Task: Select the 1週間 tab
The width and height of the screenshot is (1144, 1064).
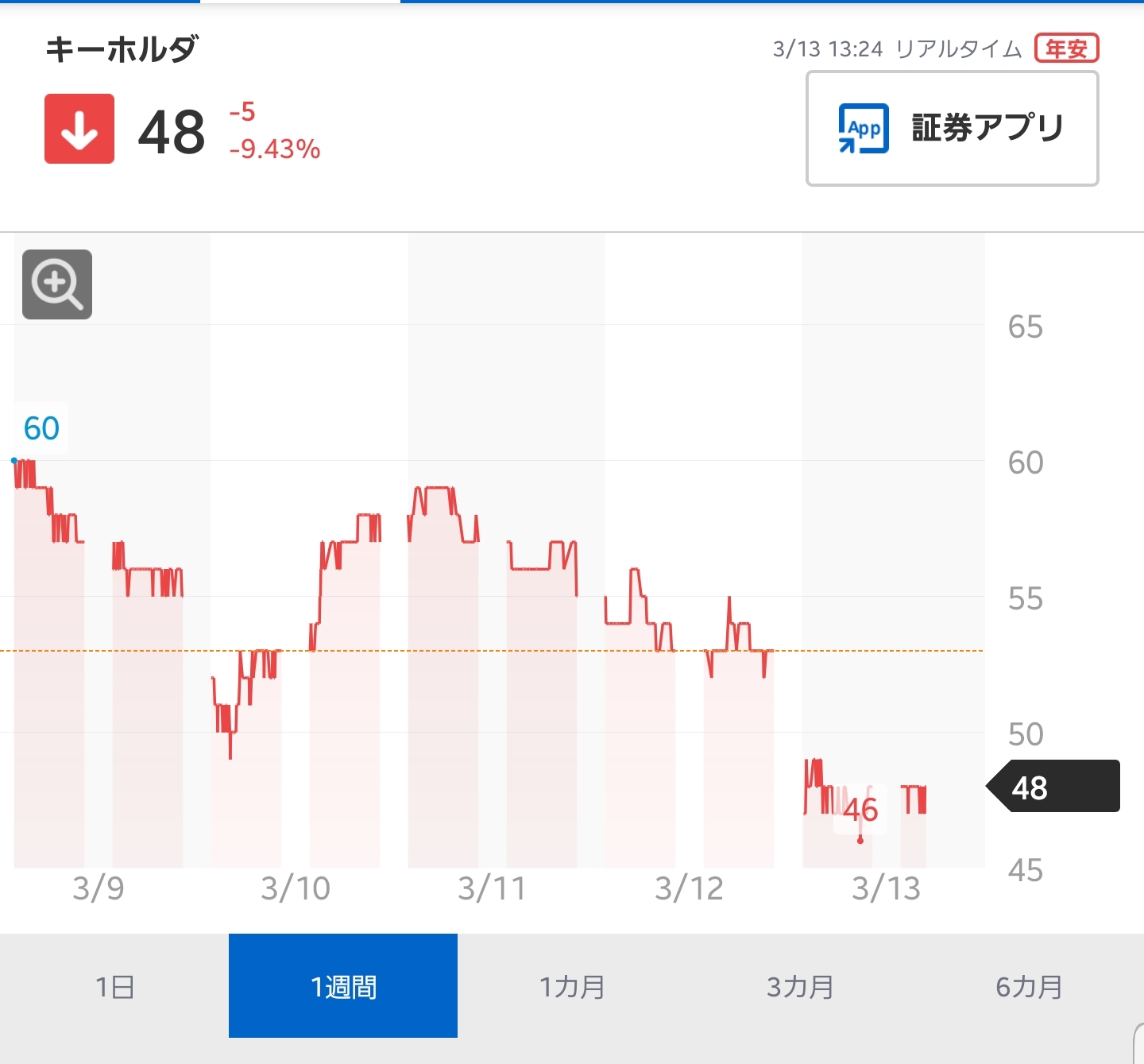Action: (343, 986)
